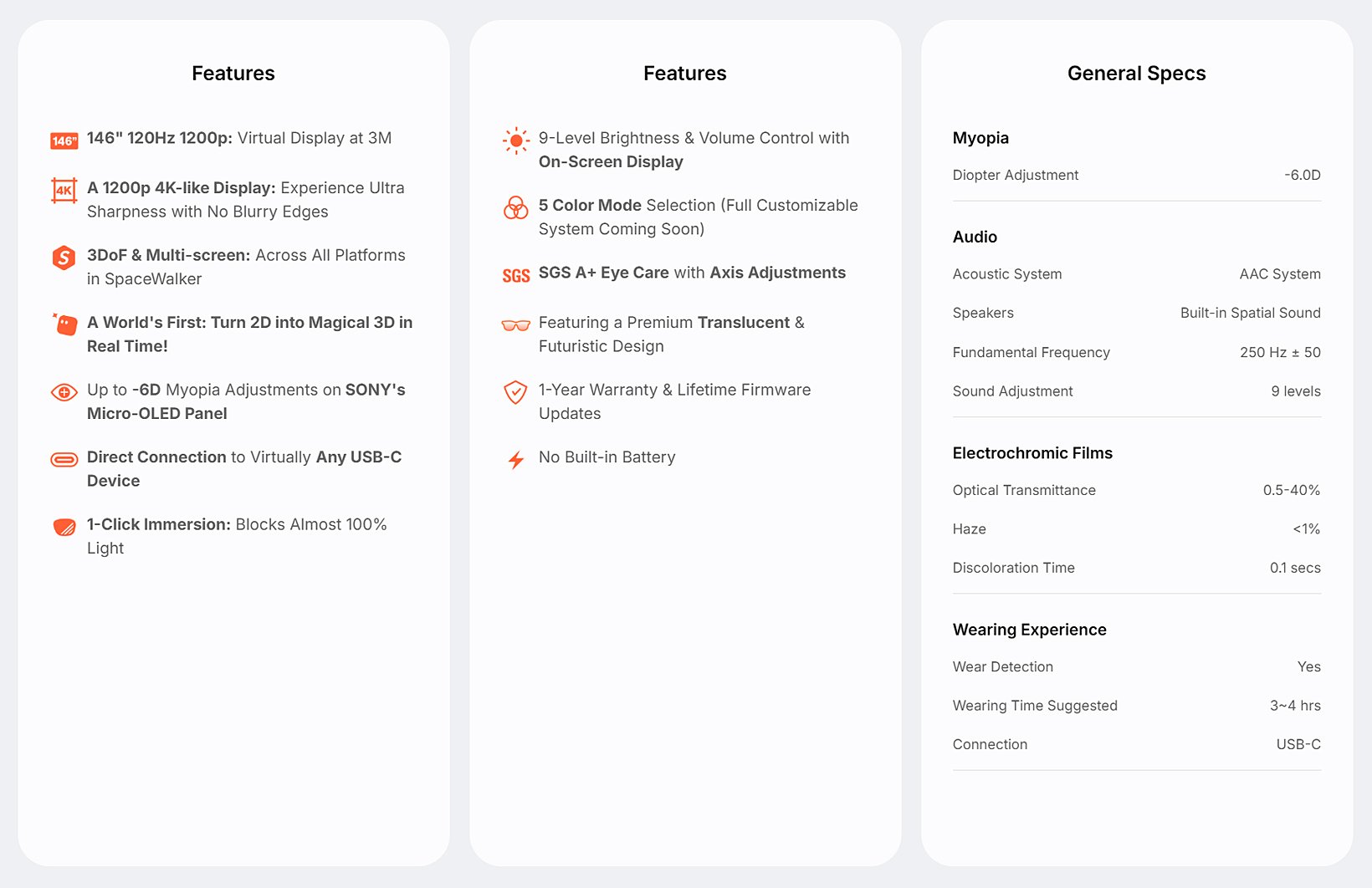Click the eye myopia adjustment icon

[64, 391]
